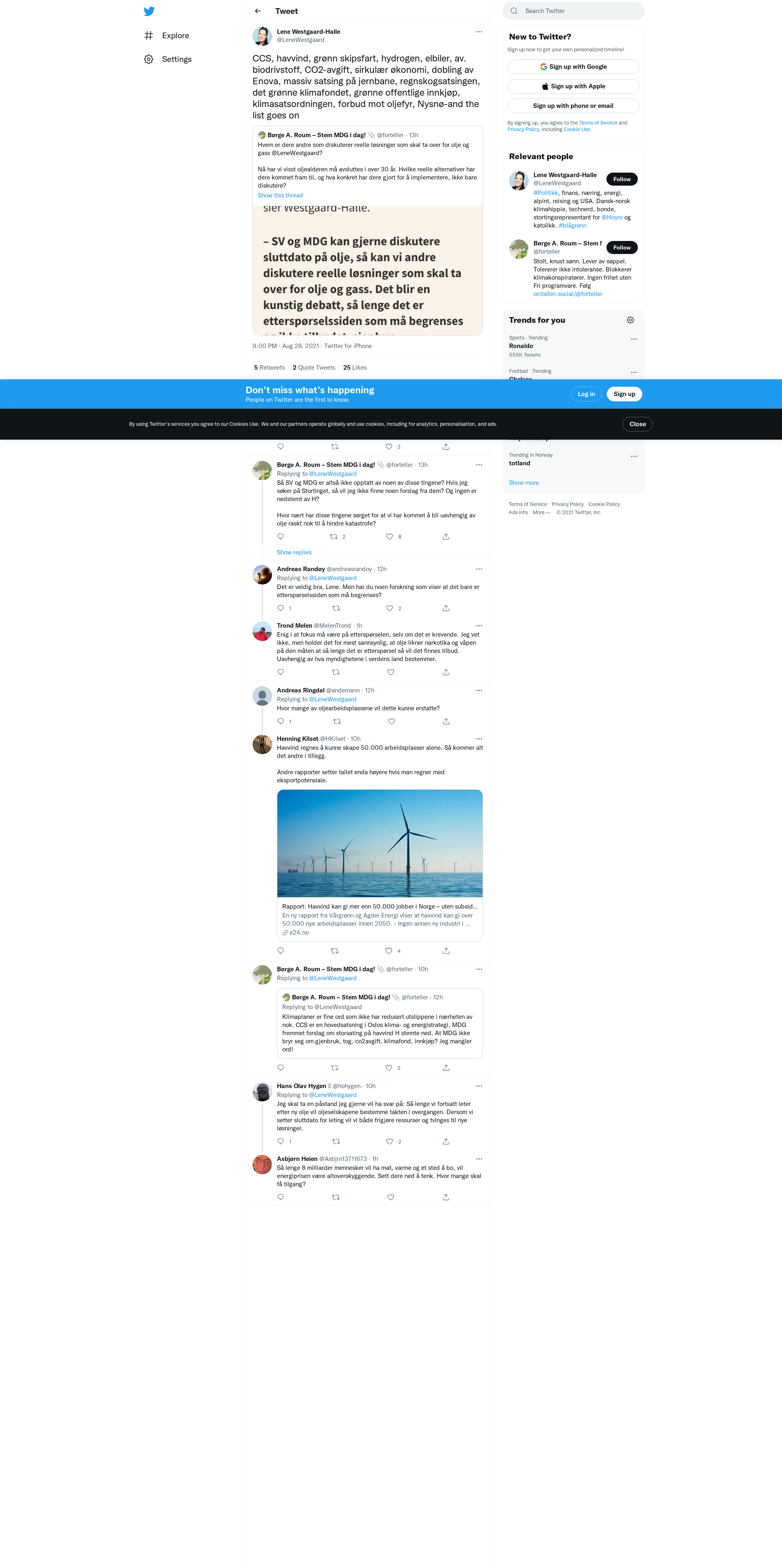
Task: Open the Privacy Policy footer link
Action: click(568, 504)
